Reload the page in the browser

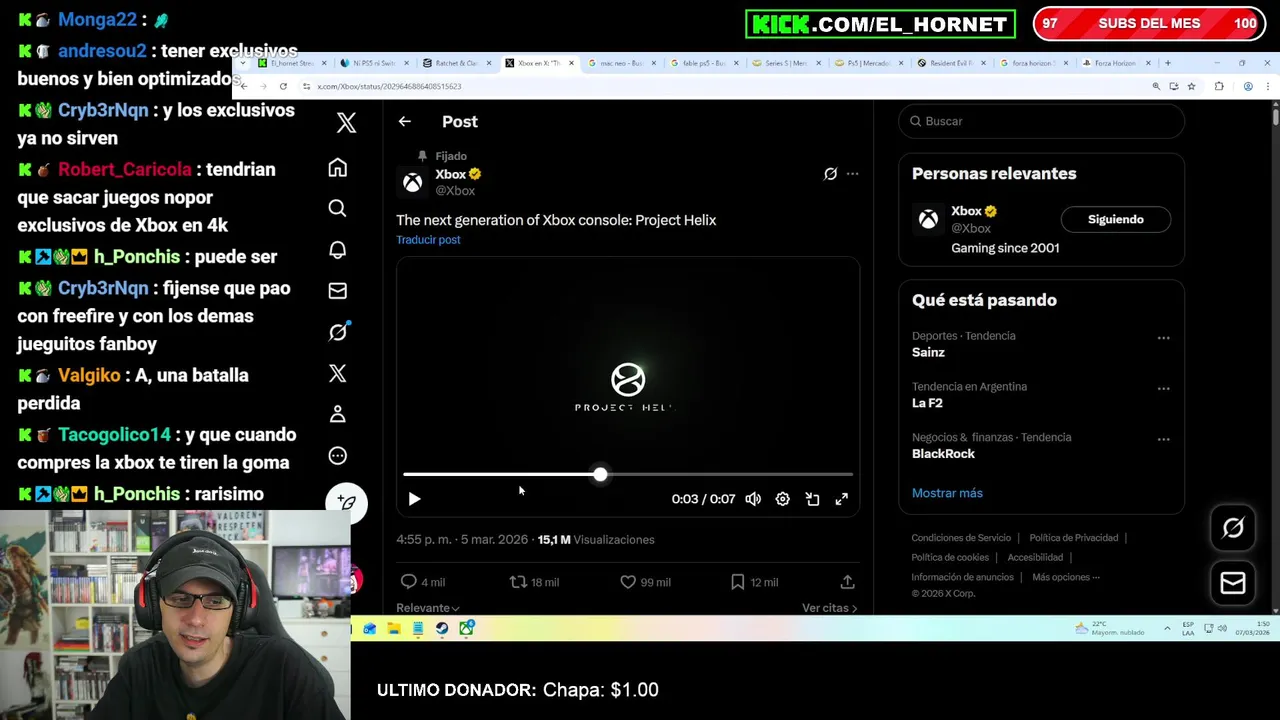pos(283,87)
